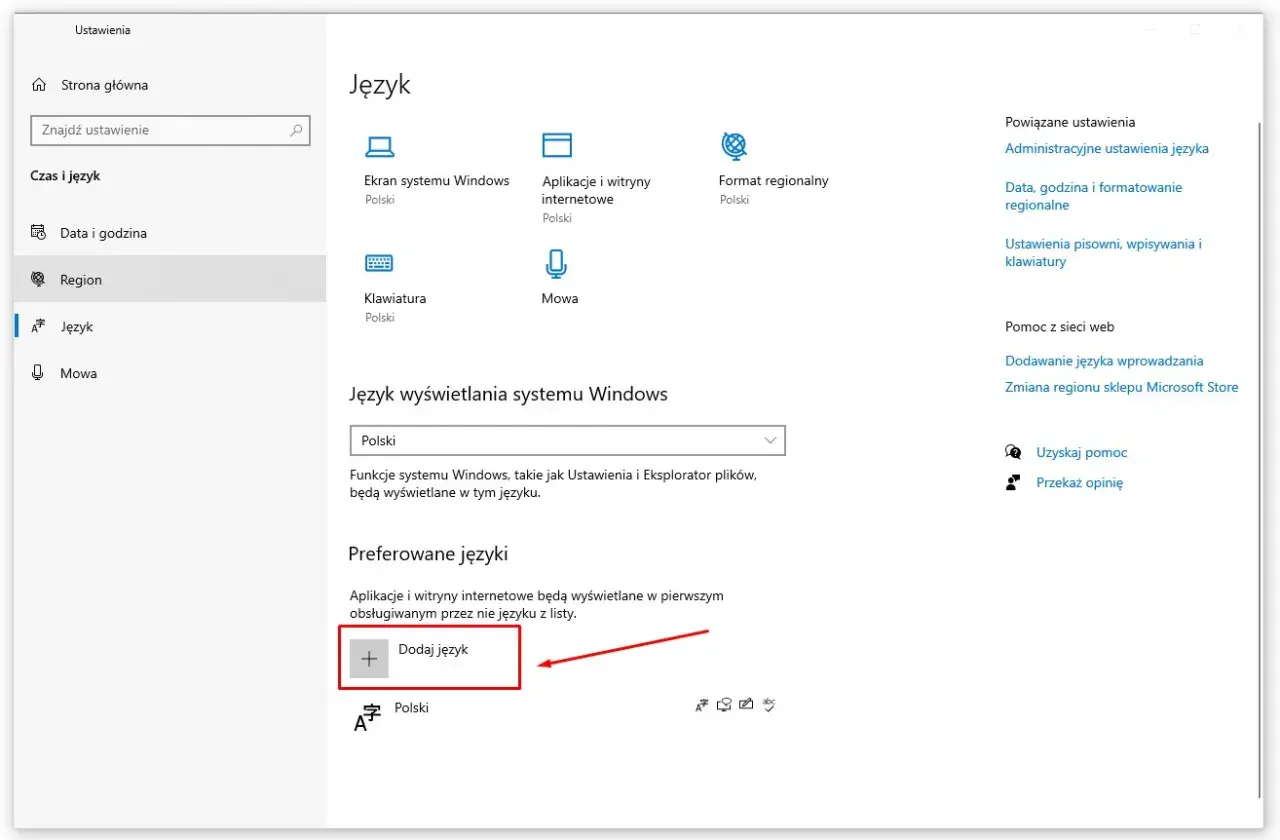1280x840 pixels.
Task: Click the Ekran systemu Windows laptop icon
Action: click(x=379, y=147)
